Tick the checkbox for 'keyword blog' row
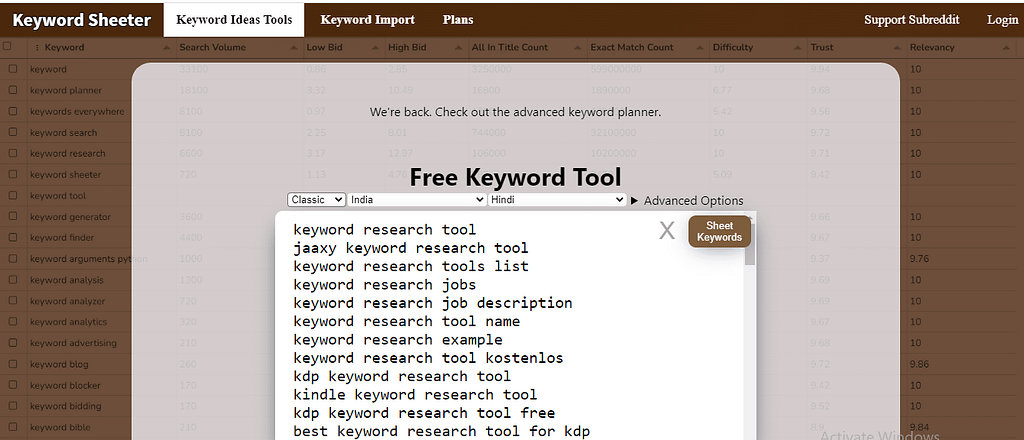1024x440 pixels. pyautogui.click(x=13, y=364)
